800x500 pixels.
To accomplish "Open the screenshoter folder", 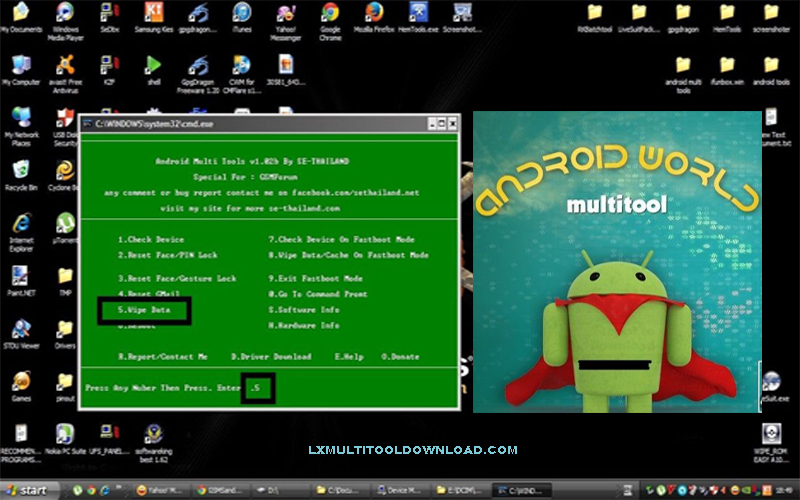I will click(771, 18).
